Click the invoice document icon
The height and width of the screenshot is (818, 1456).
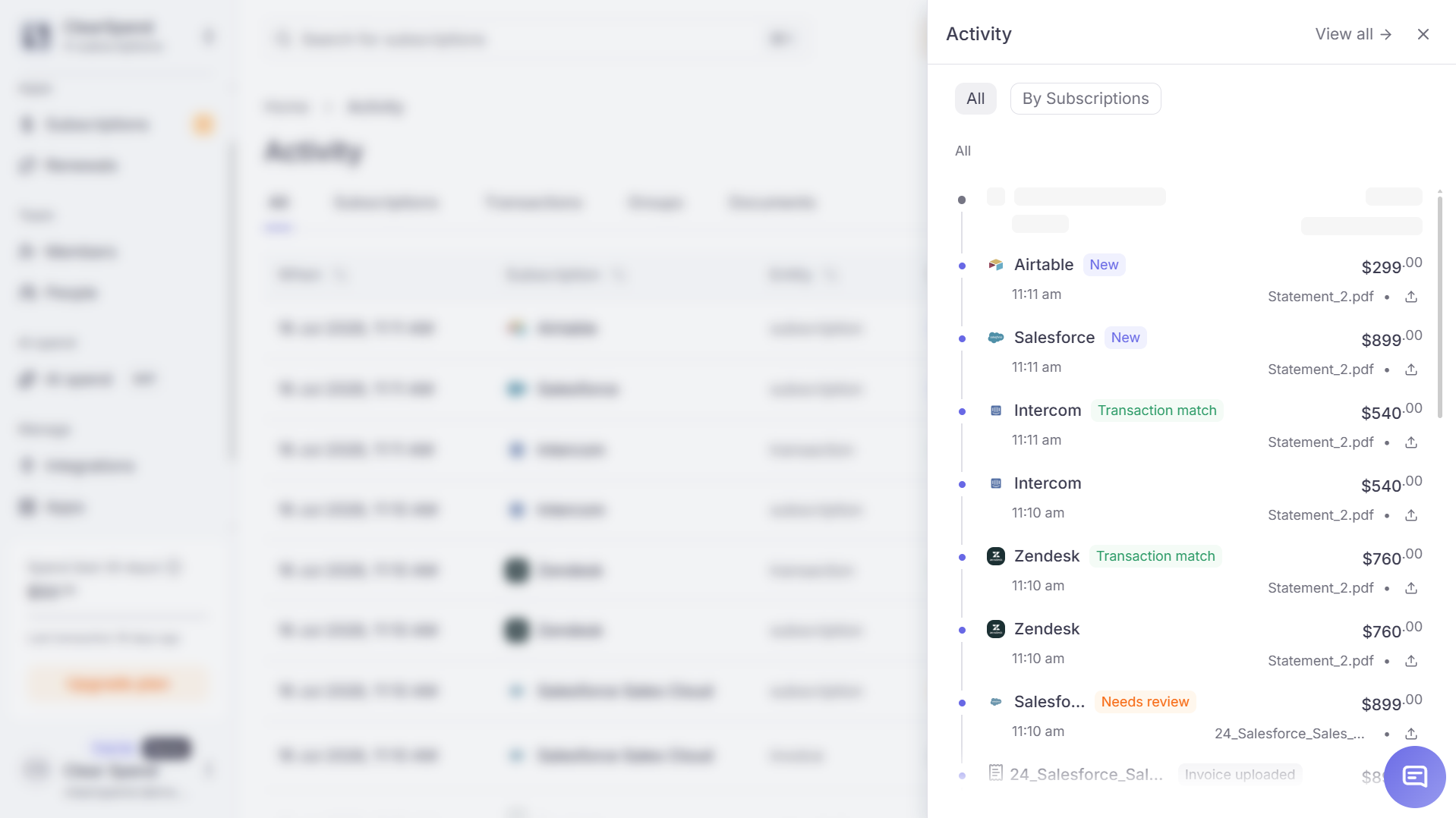pyautogui.click(x=996, y=772)
